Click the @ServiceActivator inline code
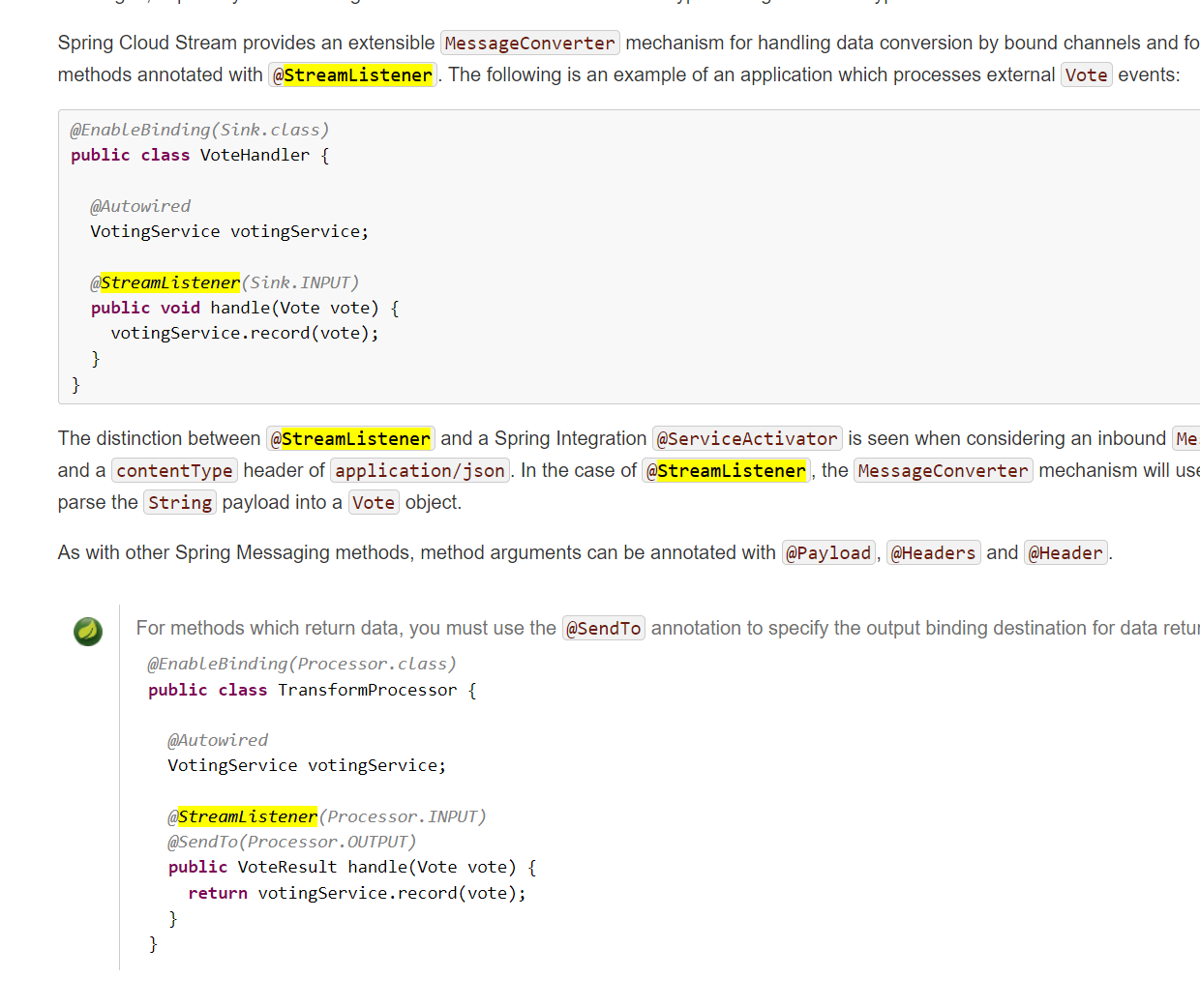 pos(747,438)
